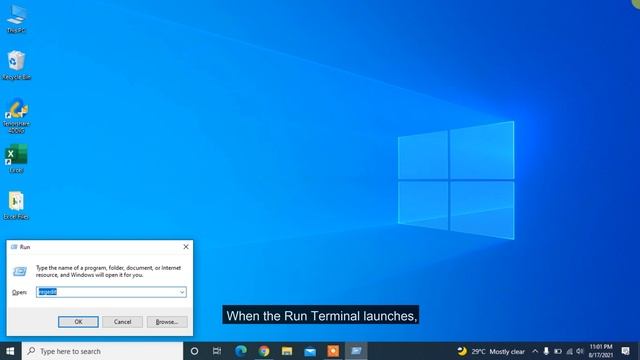
Task: Launch Google Chrome from the taskbar
Action: coord(264,351)
